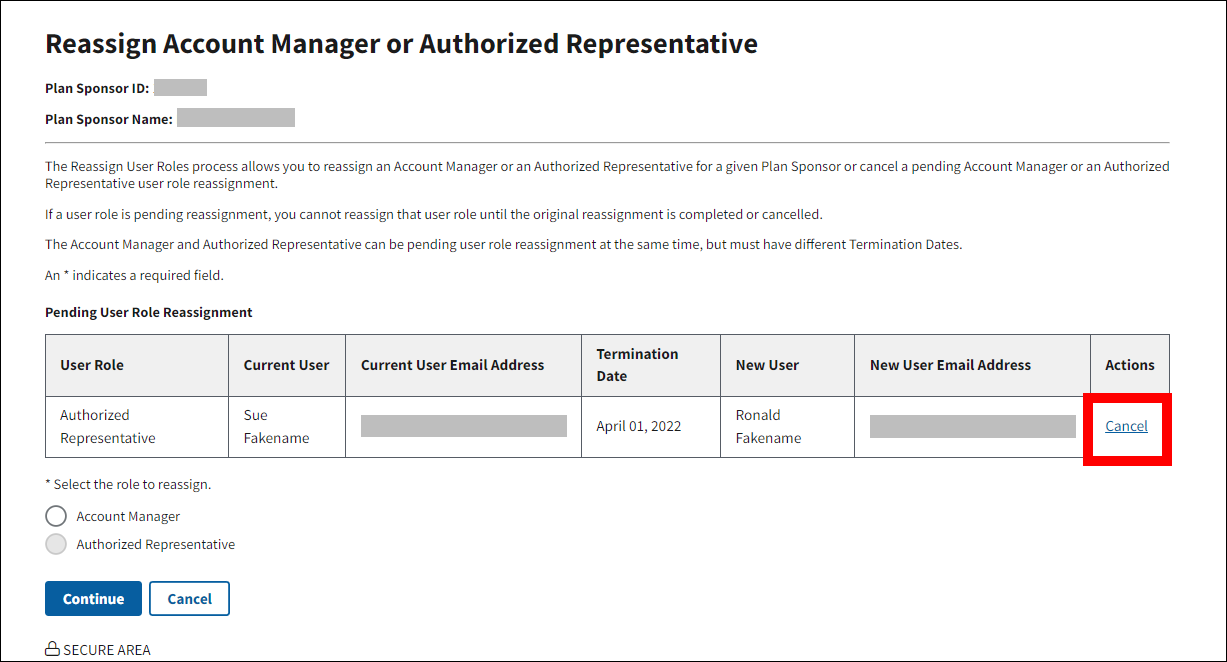1227x662 pixels.
Task: Select the Account Manager radio button
Action: point(57,517)
